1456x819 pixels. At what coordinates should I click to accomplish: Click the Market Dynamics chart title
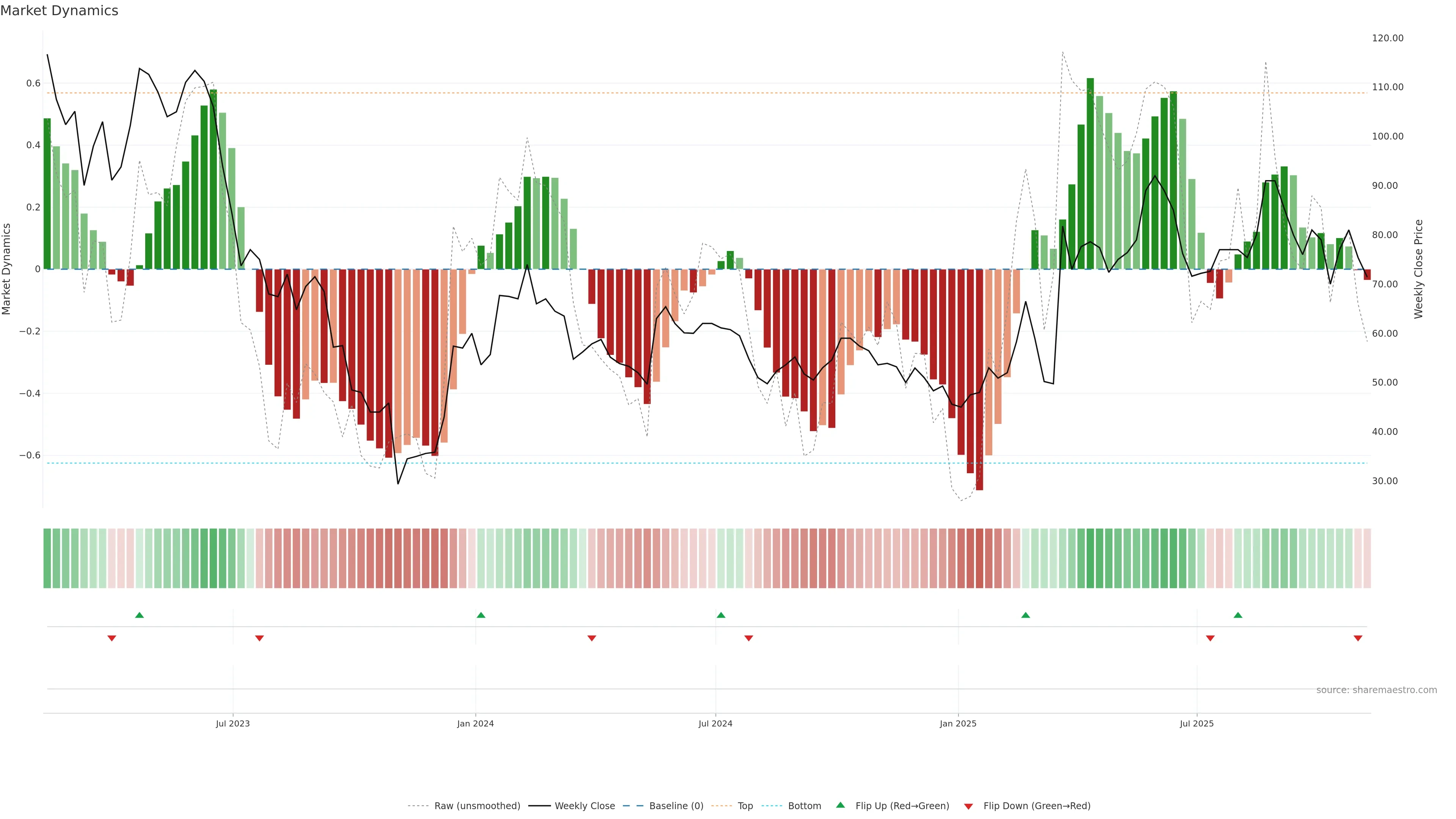pyautogui.click(x=60, y=11)
